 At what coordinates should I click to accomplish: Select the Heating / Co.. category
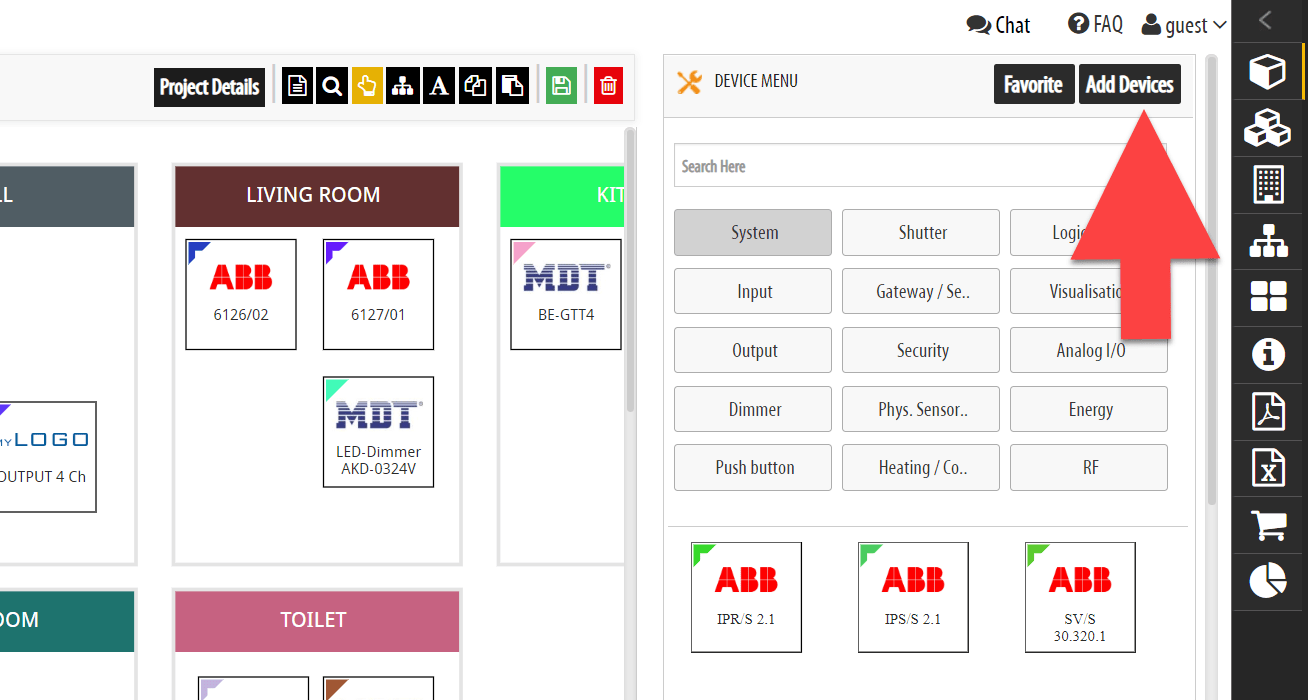point(921,467)
